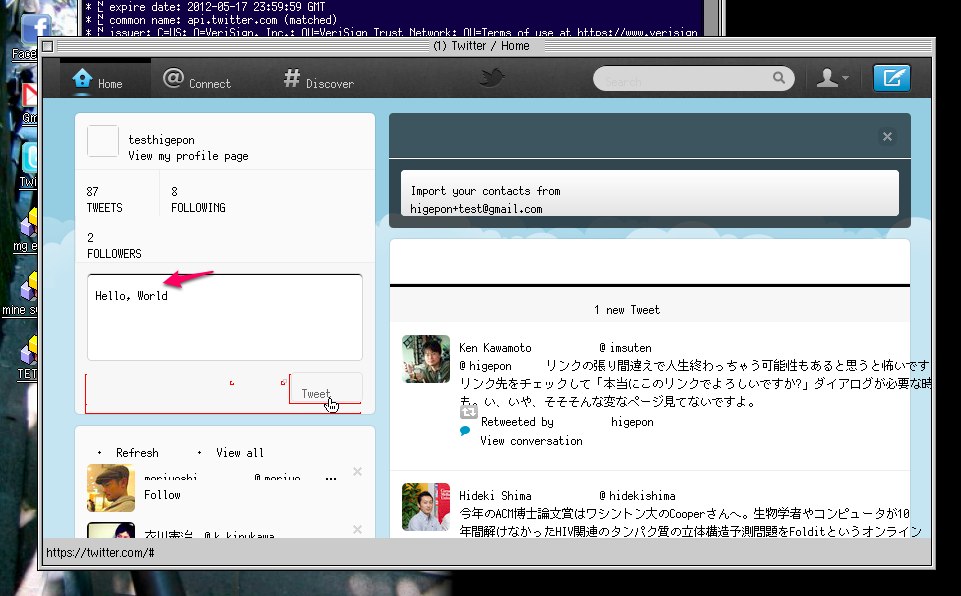Click the Discover hashtag icon
961x596 pixels.
pos(292,78)
